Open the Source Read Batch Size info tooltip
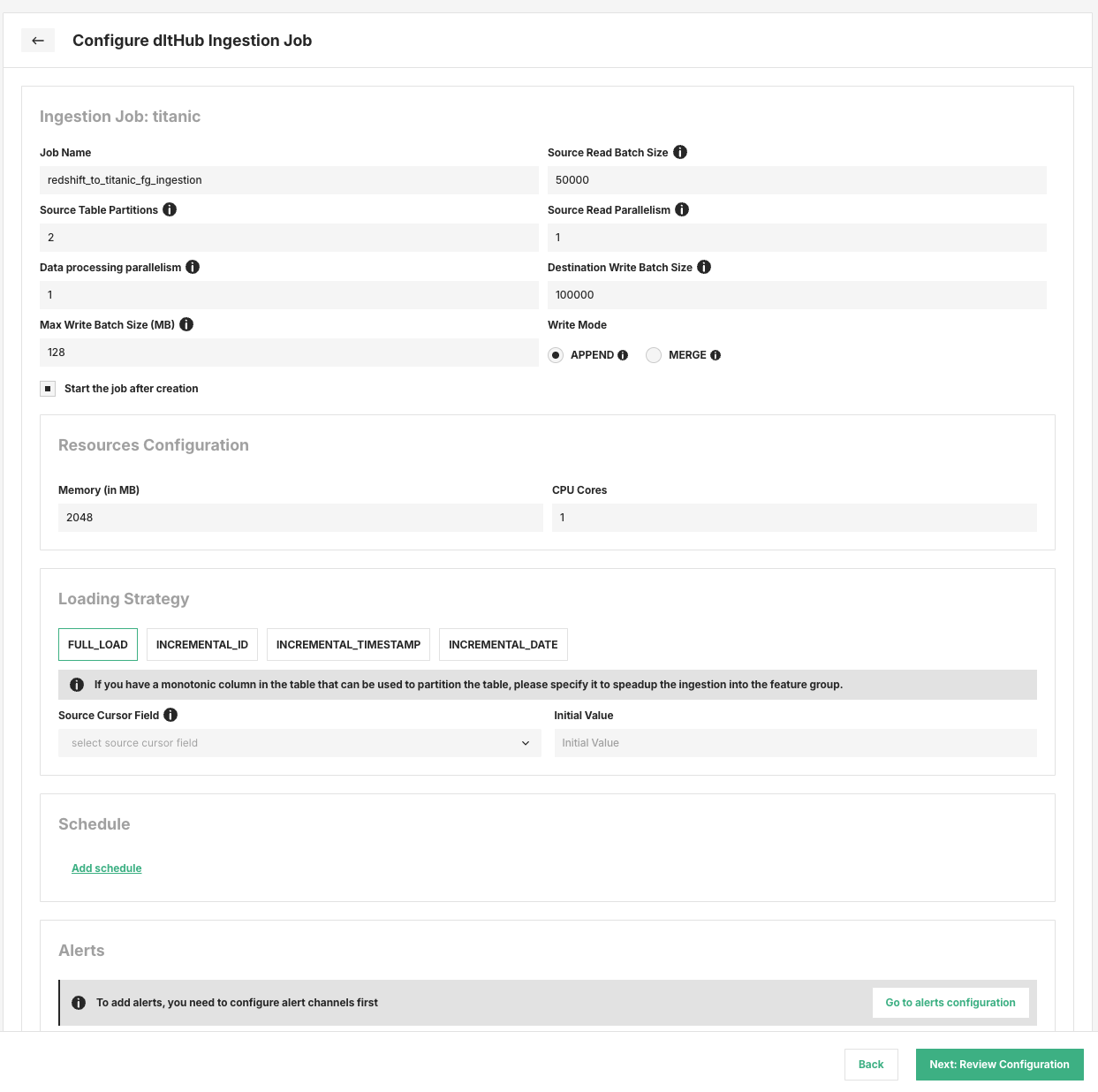 pyautogui.click(x=680, y=152)
